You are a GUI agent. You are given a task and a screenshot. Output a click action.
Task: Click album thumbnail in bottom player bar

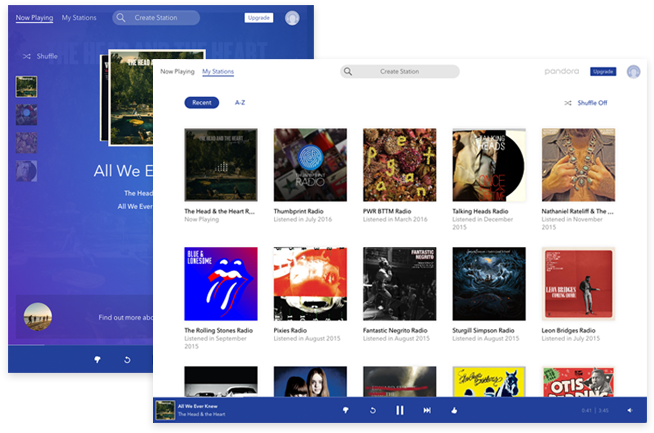click(165, 410)
